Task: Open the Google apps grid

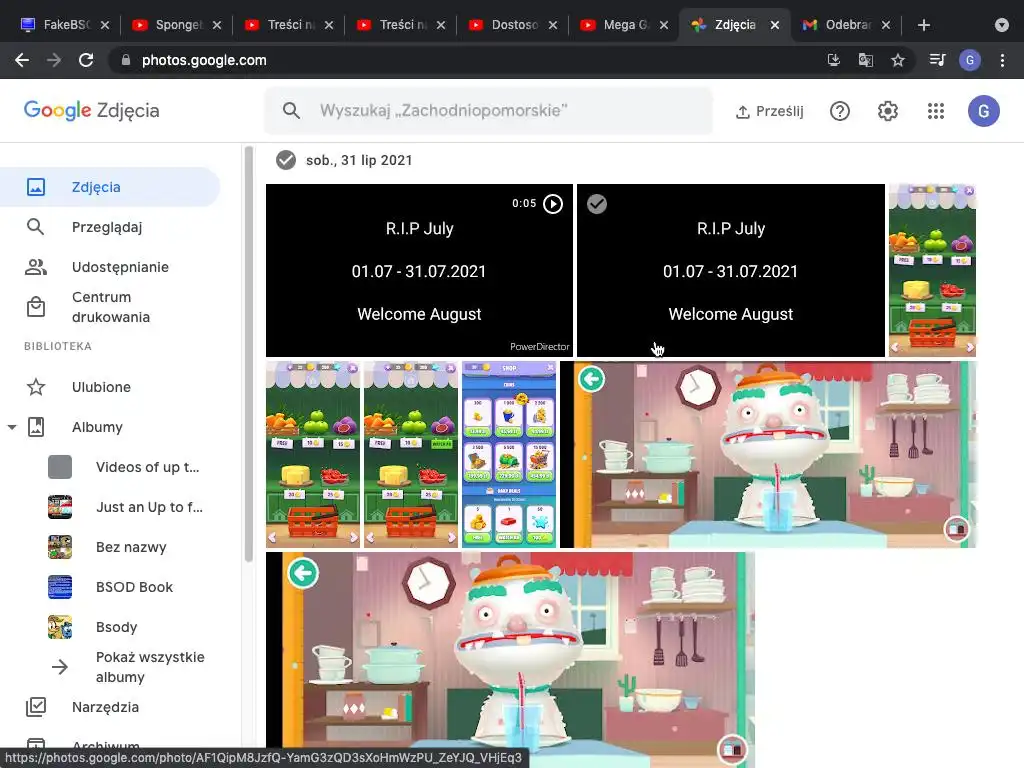Action: (x=936, y=111)
